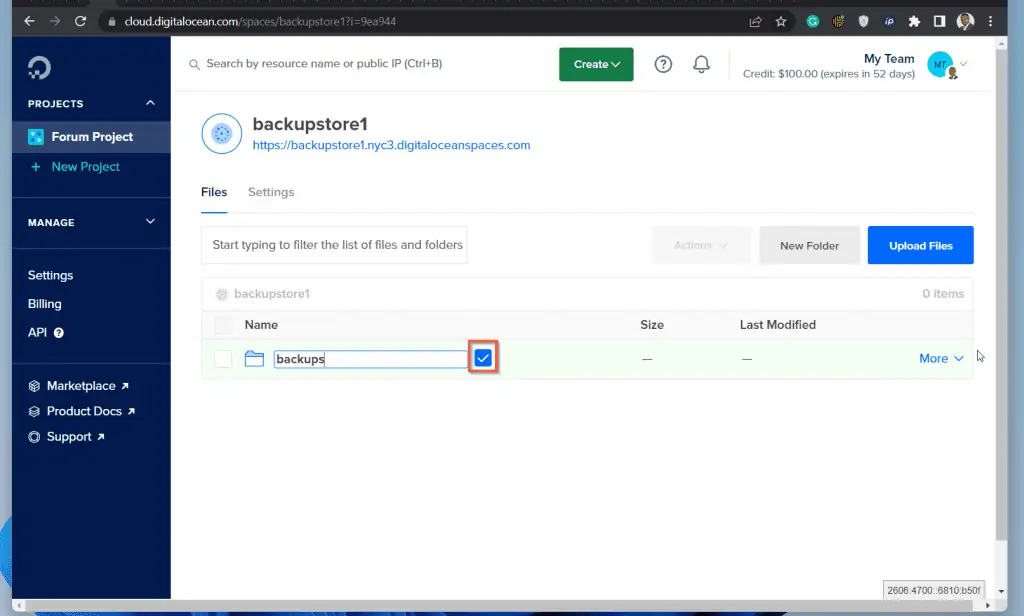Click the Support lifebuoy icon
The width and height of the screenshot is (1024, 616).
pos(34,437)
